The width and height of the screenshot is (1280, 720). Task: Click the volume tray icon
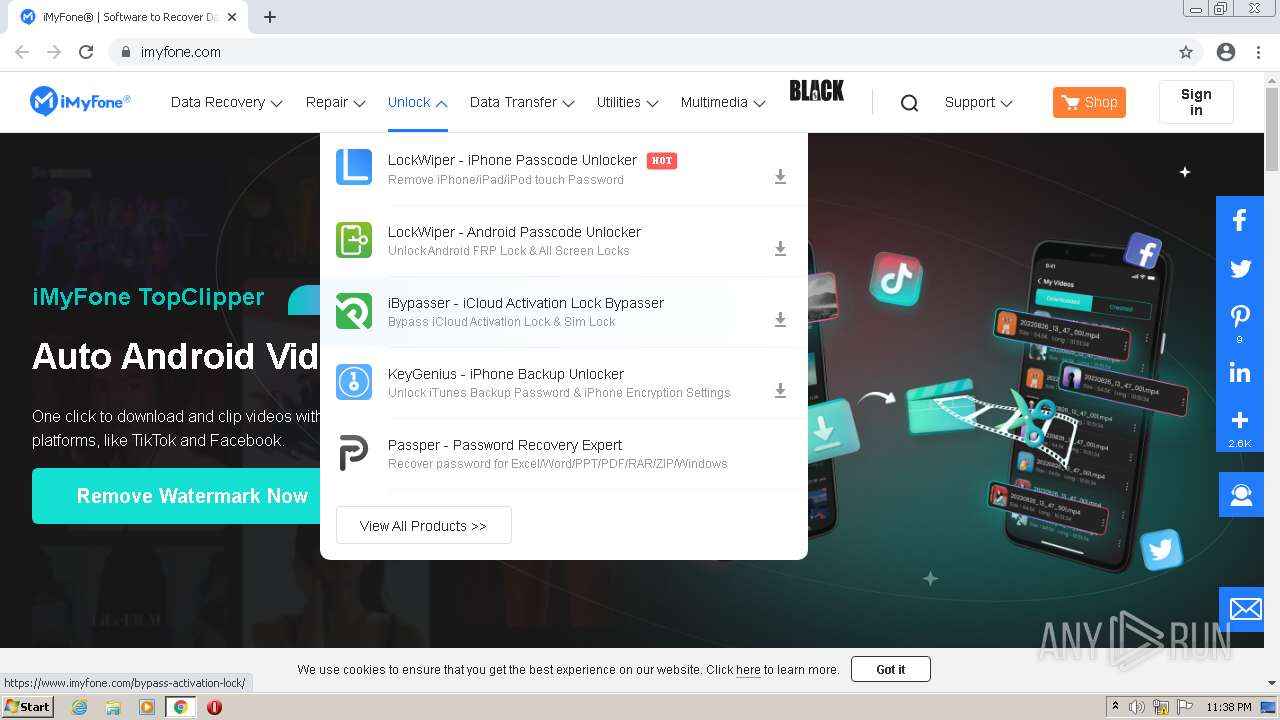[1137, 707]
